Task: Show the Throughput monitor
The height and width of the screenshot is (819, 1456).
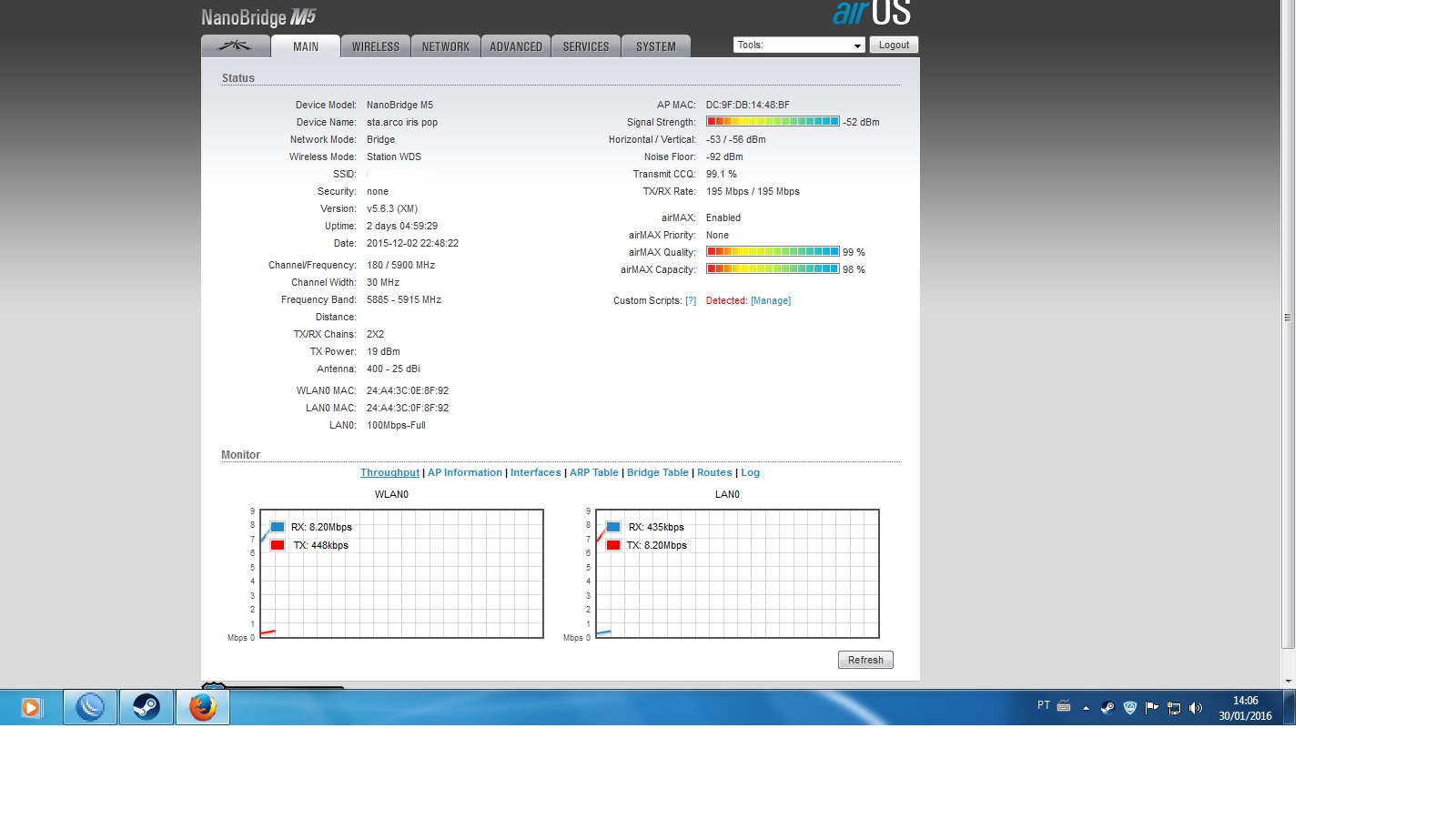Action: click(x=389, y=473)
